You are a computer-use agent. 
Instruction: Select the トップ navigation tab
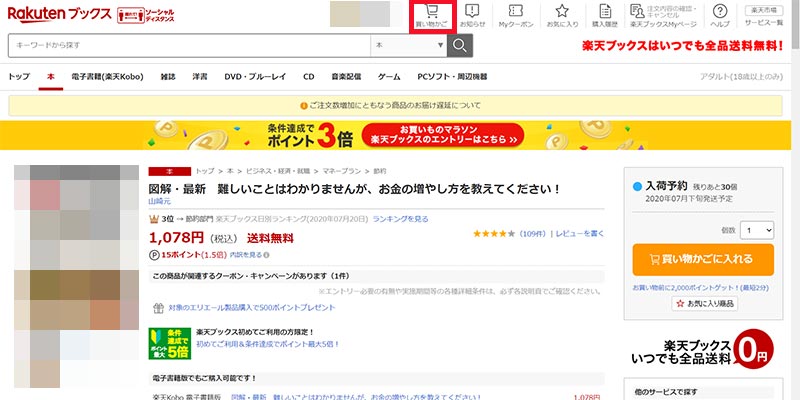[19, 77]
